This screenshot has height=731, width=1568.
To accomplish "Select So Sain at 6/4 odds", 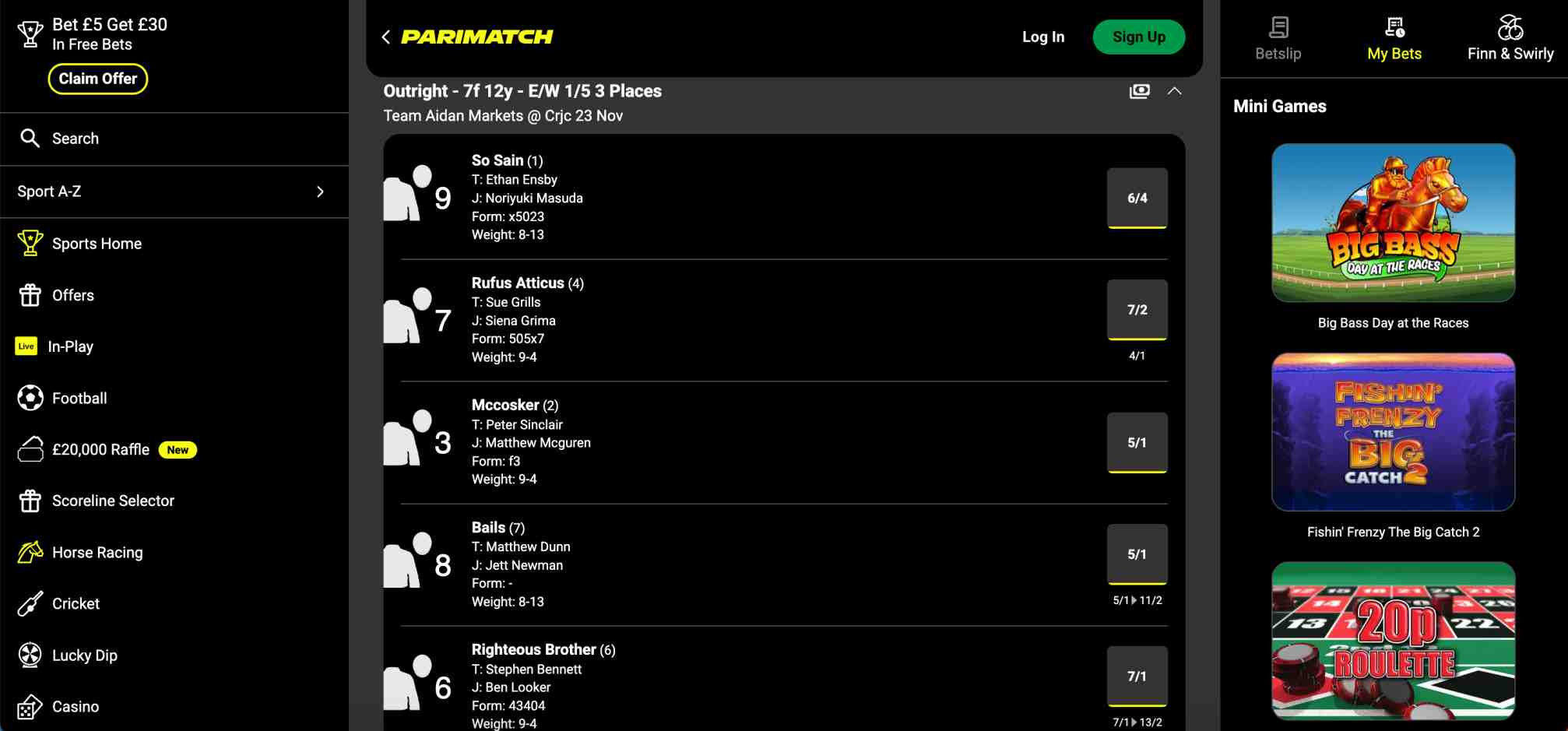I will (x=1137, y=198).
